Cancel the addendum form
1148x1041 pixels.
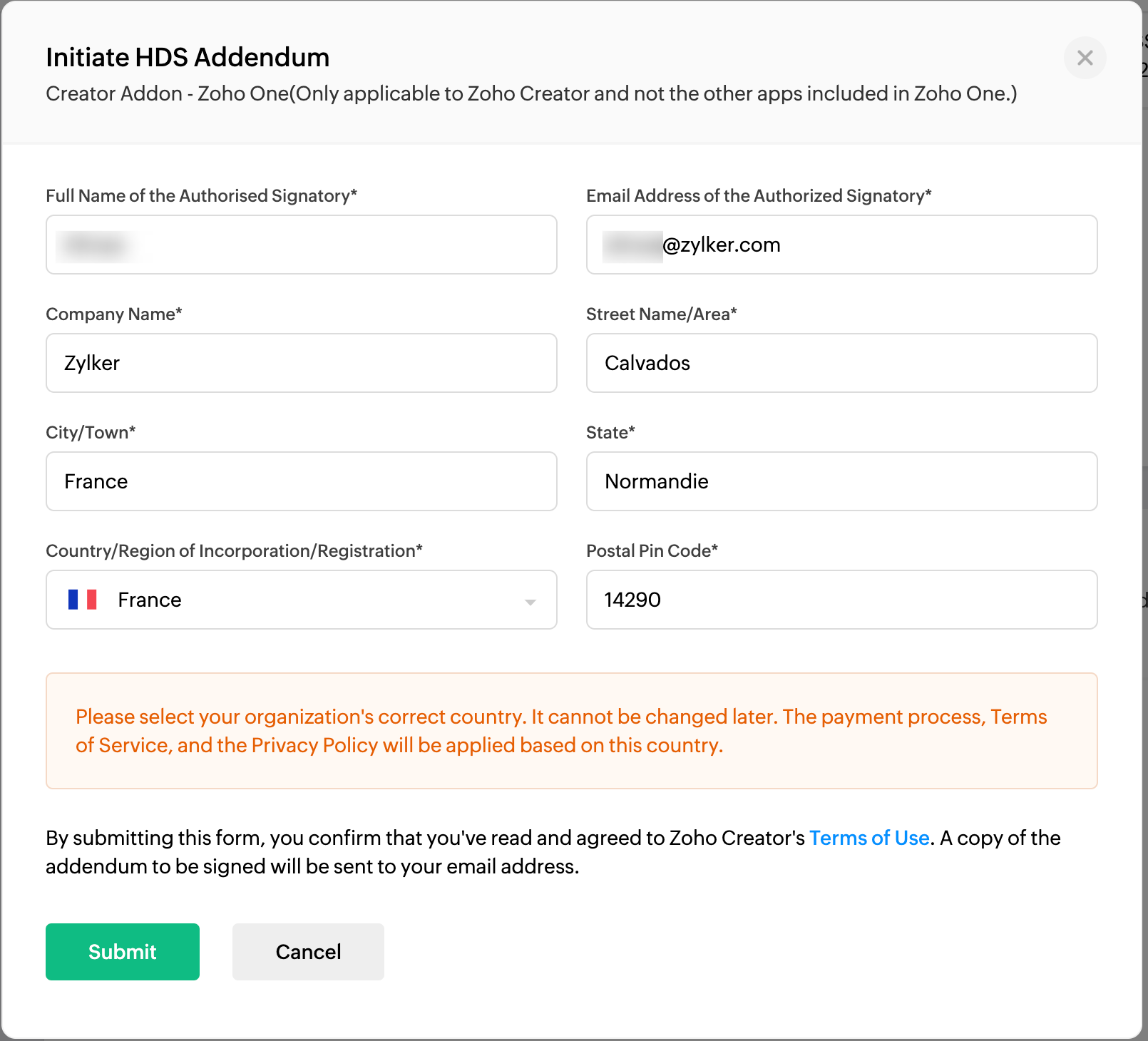click(308, 952)
